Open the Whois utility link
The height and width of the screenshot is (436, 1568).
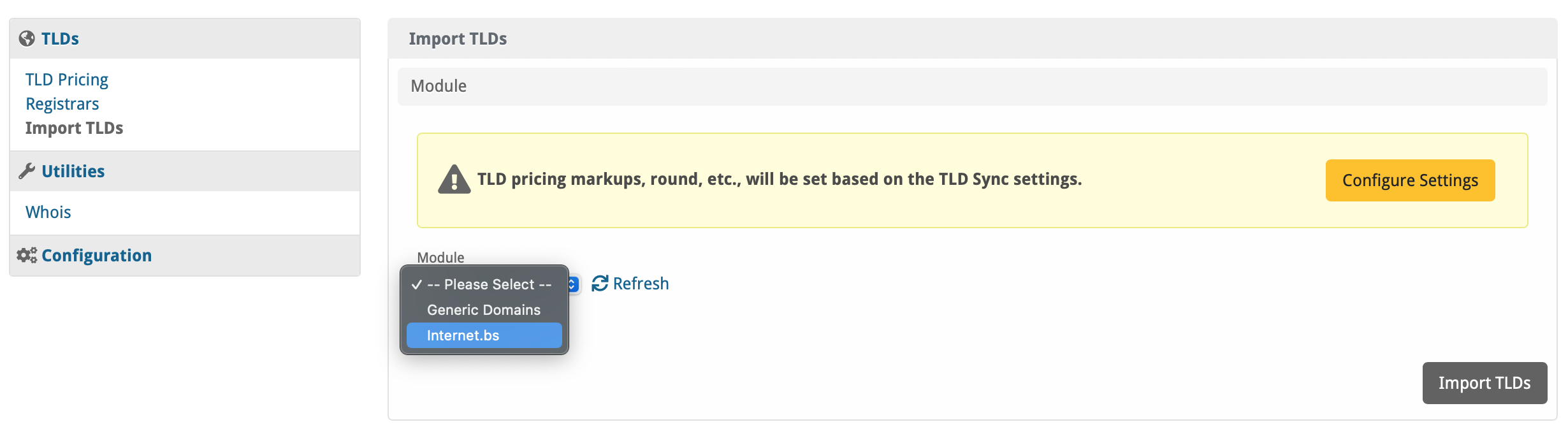48,212
